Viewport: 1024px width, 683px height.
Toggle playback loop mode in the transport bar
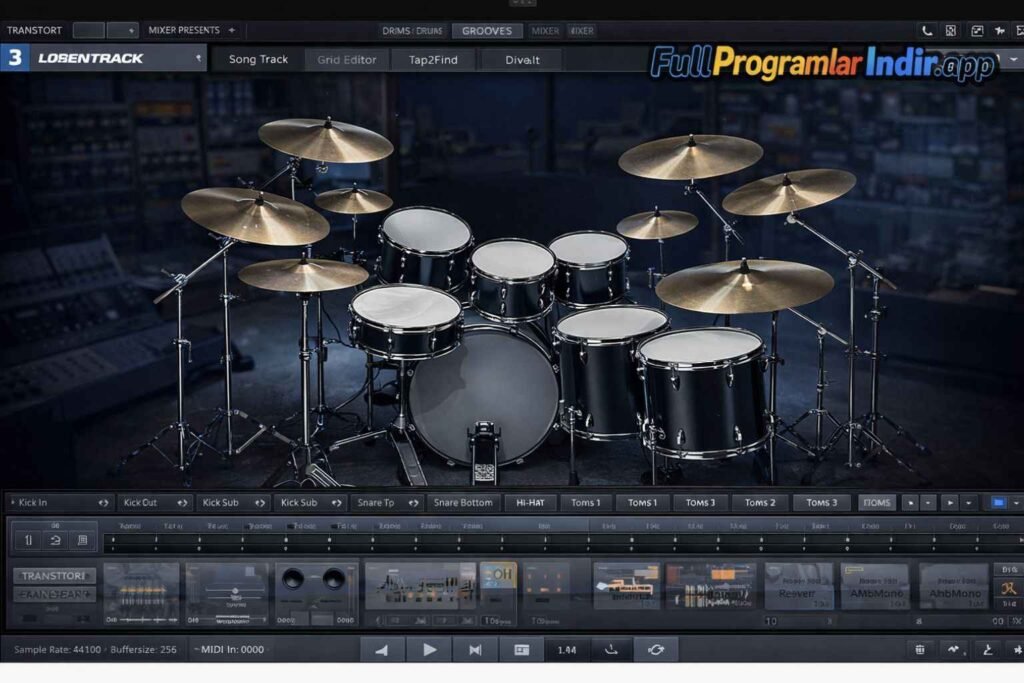pos(655,648)
